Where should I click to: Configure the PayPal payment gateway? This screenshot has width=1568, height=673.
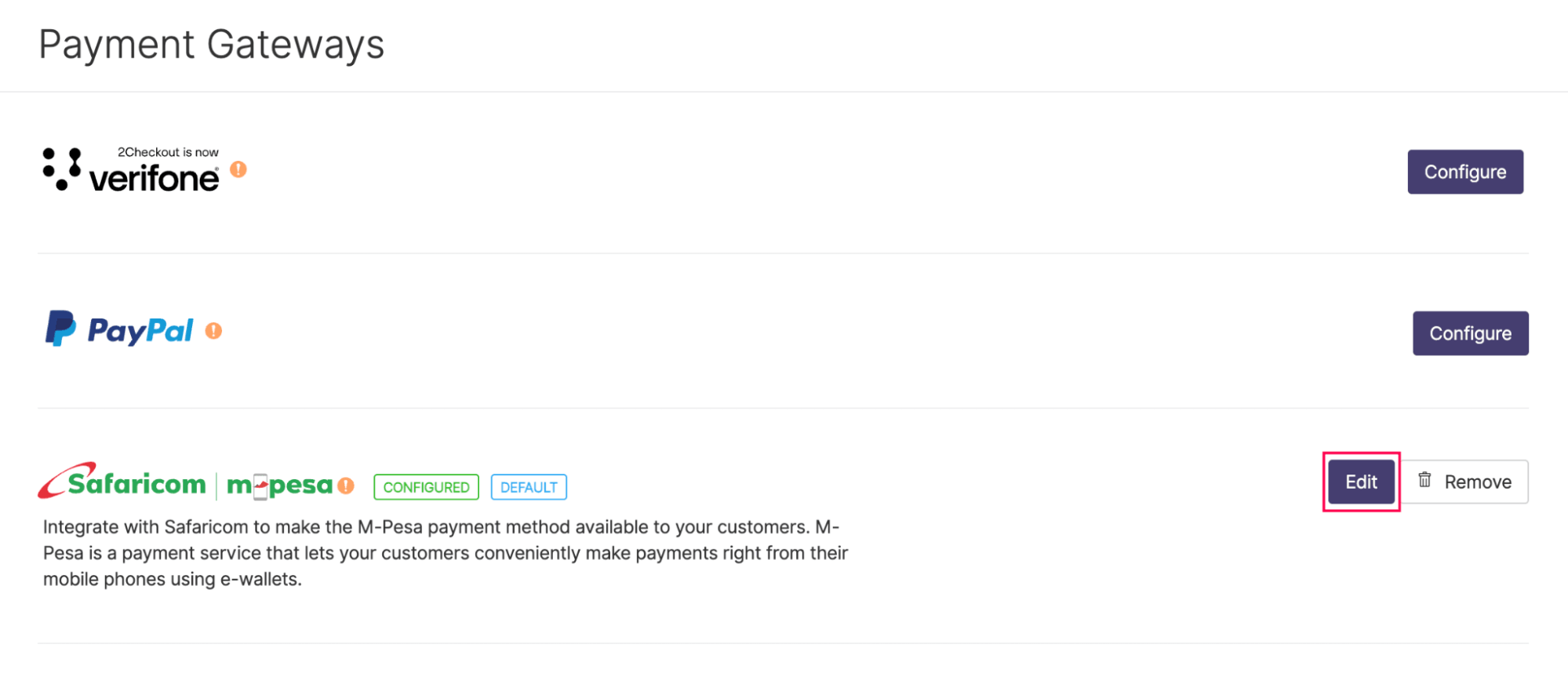(1470, 333)
